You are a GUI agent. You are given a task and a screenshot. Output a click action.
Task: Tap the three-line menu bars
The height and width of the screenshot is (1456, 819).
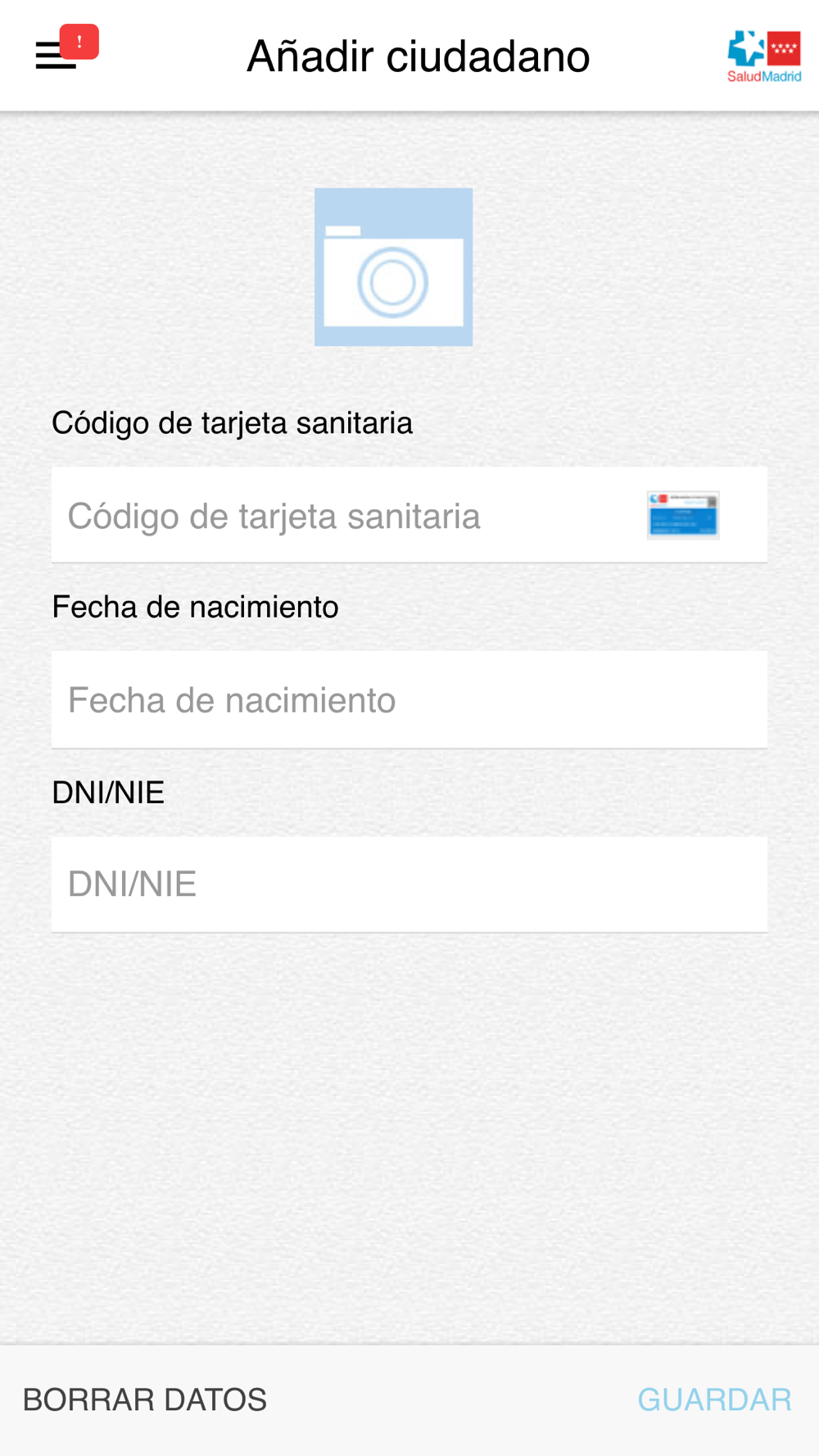(55, 56)
